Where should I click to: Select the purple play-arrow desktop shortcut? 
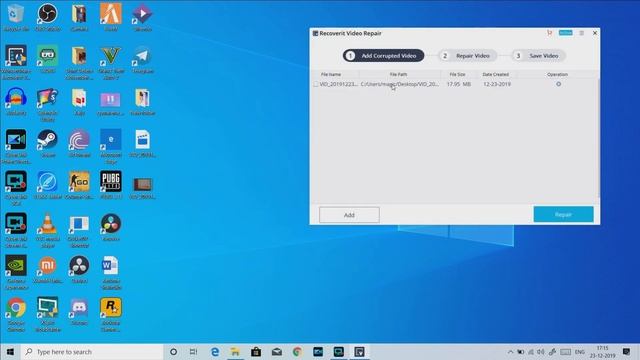point(142,18)
